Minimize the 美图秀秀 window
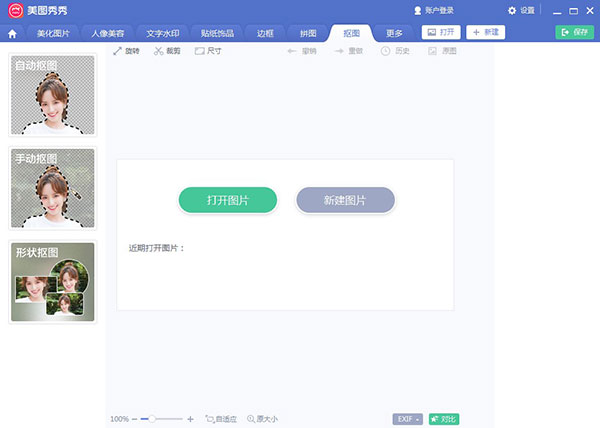Image resolution: width=600 pixels, height=428 pixels. (557, 11)
